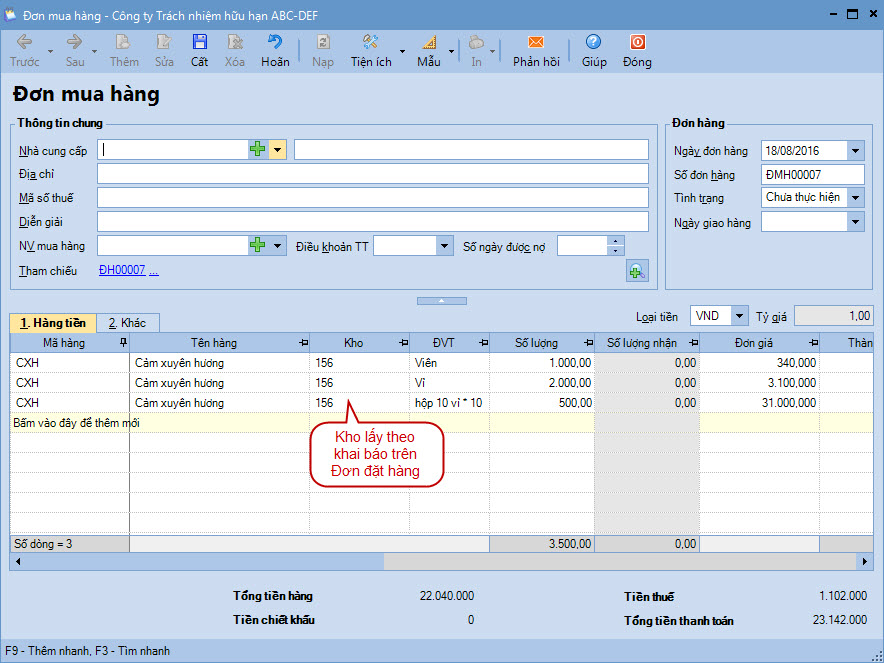Click the Diễn giải description field
This screenshot has width=884, height=663.
[373, 222]
